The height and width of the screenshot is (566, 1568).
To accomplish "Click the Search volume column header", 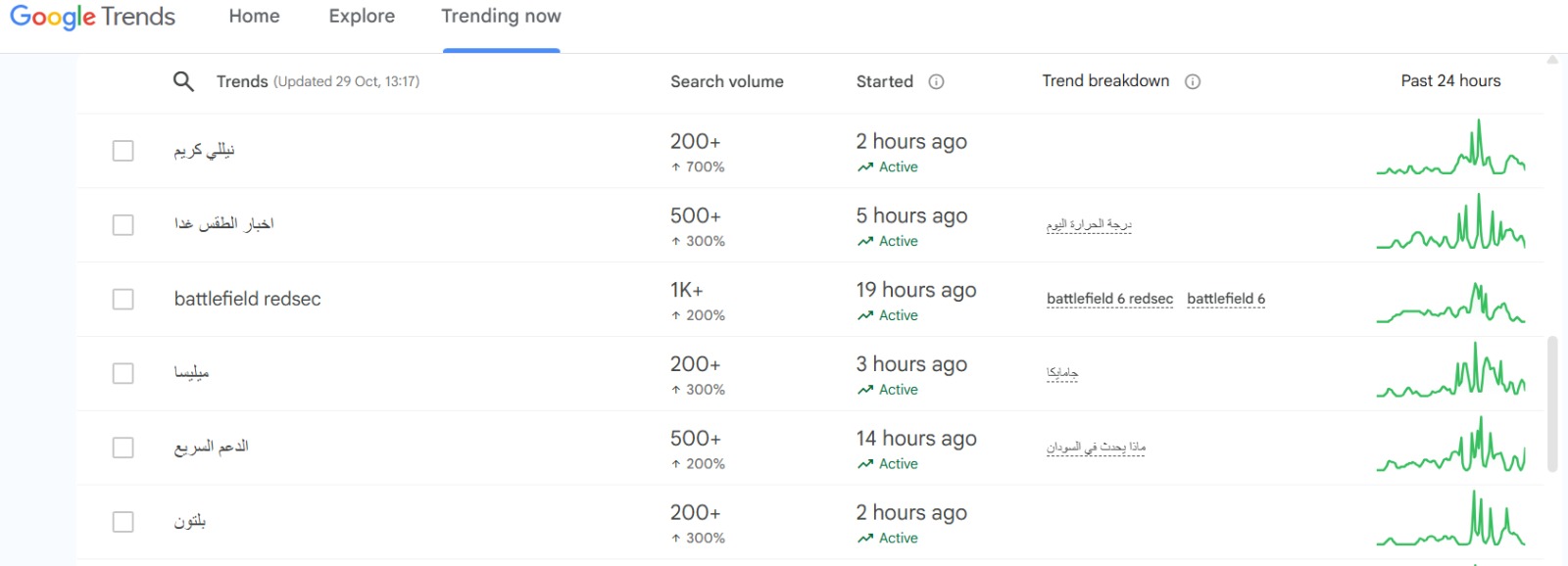I will coord(726,81).
